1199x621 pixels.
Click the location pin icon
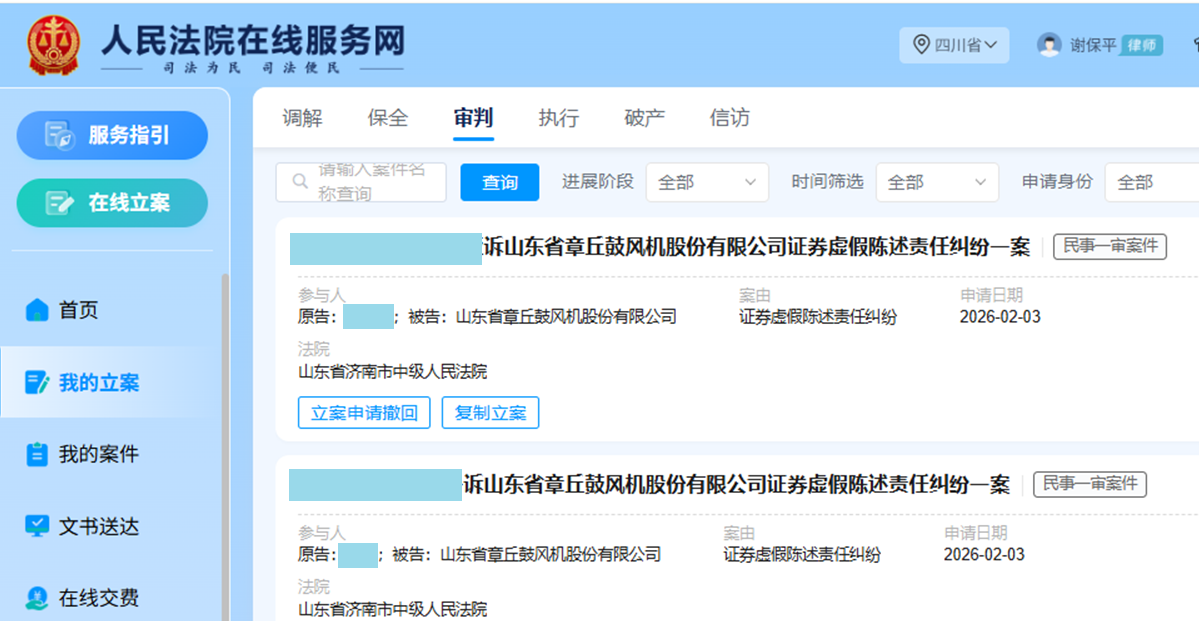921,45
